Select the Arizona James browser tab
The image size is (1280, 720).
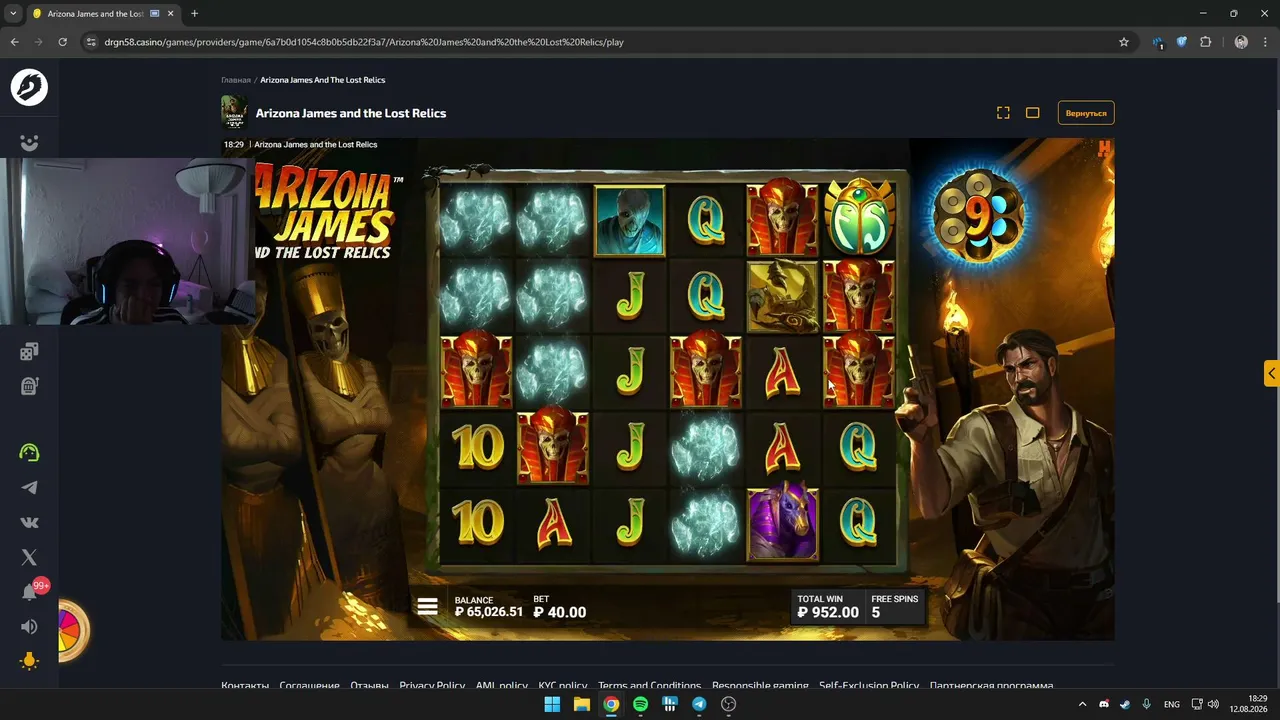pos(103,14)
